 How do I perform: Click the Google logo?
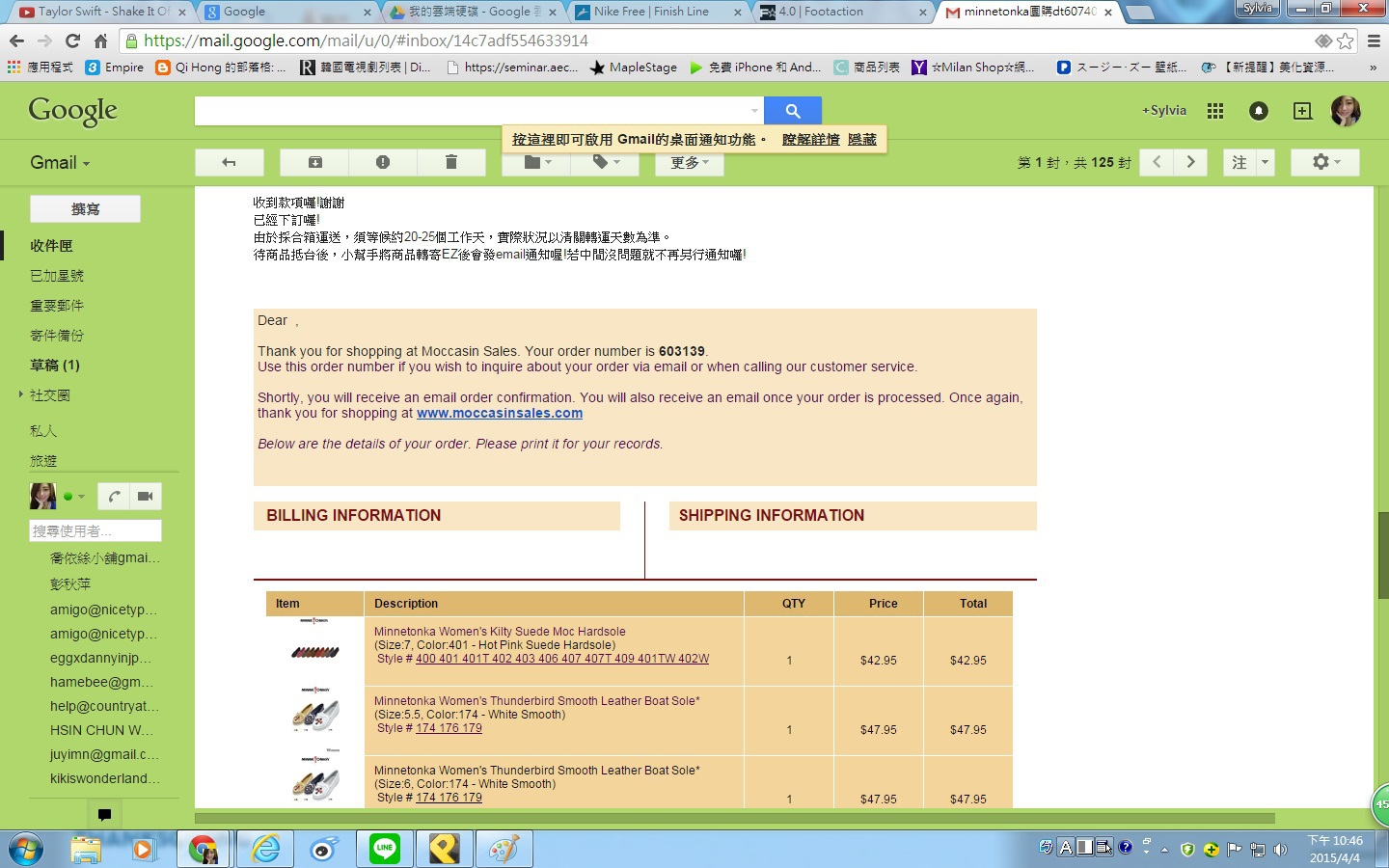(73, 111)
